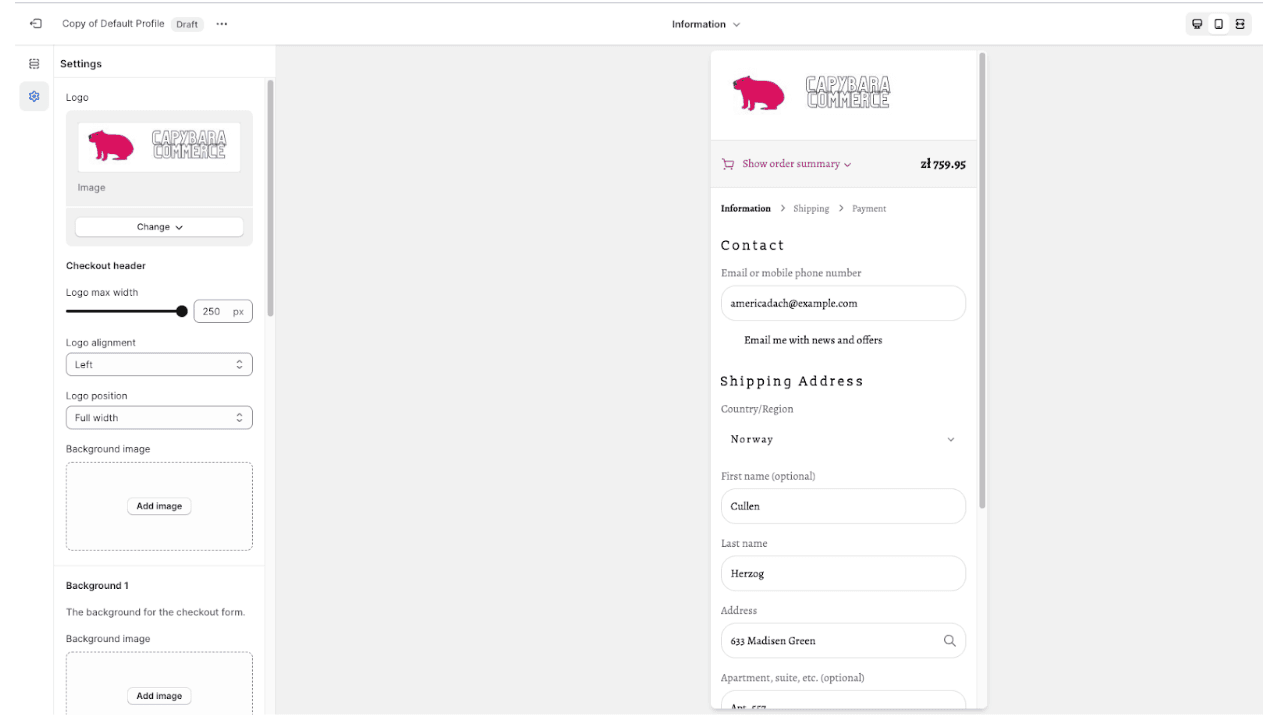Click the cart icon in order summary bar
The width and height of the screenshot is (1266, 720).
(728, 163)
